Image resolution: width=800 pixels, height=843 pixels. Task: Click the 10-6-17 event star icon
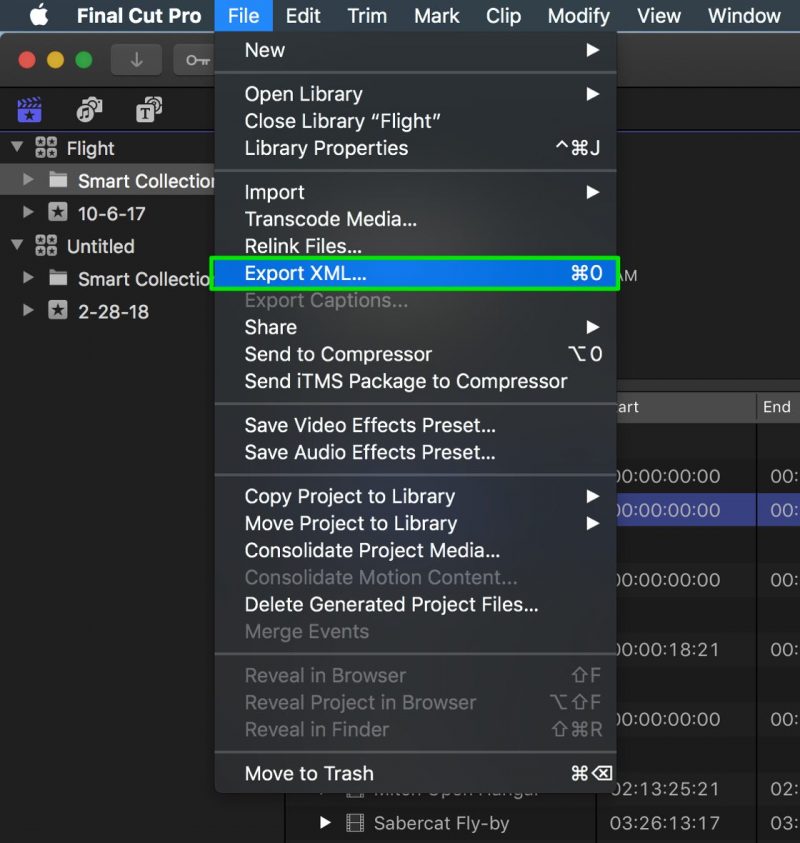click(58, 212)
